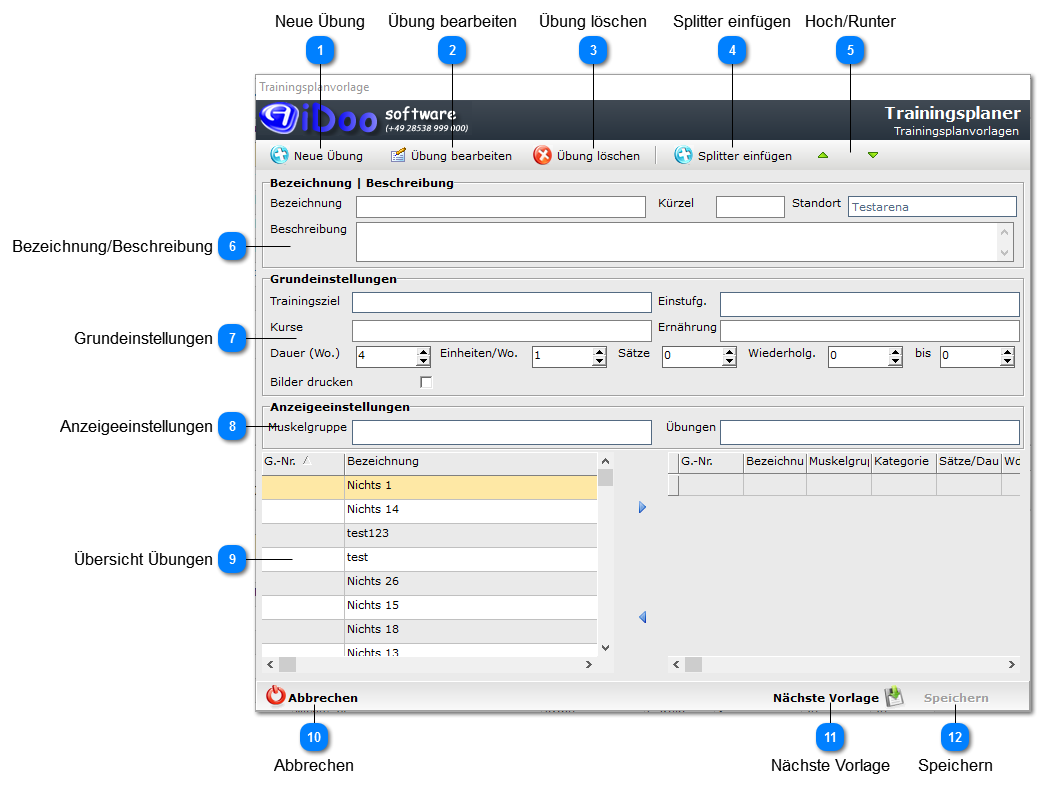The height and width of the screenshot is (791, 1040).
Task: Select the Nichts 14 exercise row
Action: click(429, 510)
